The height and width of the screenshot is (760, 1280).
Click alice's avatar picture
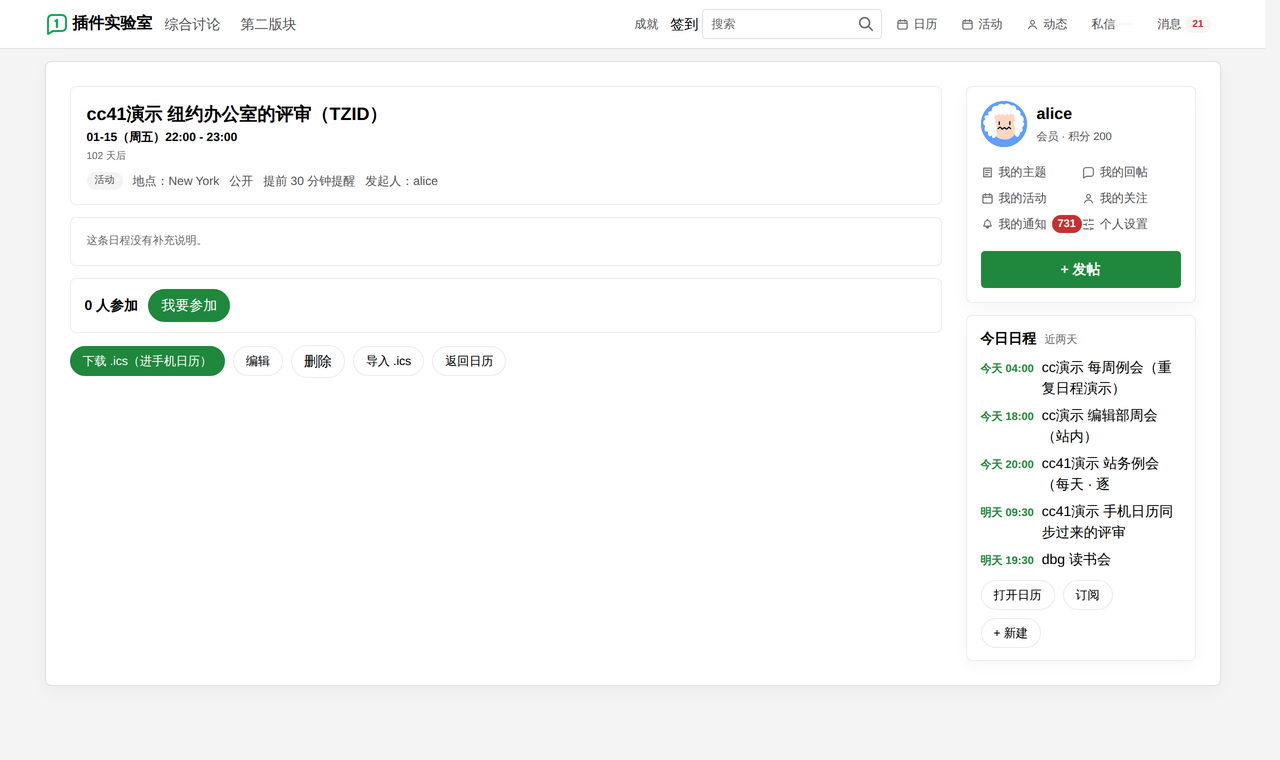1004,124
